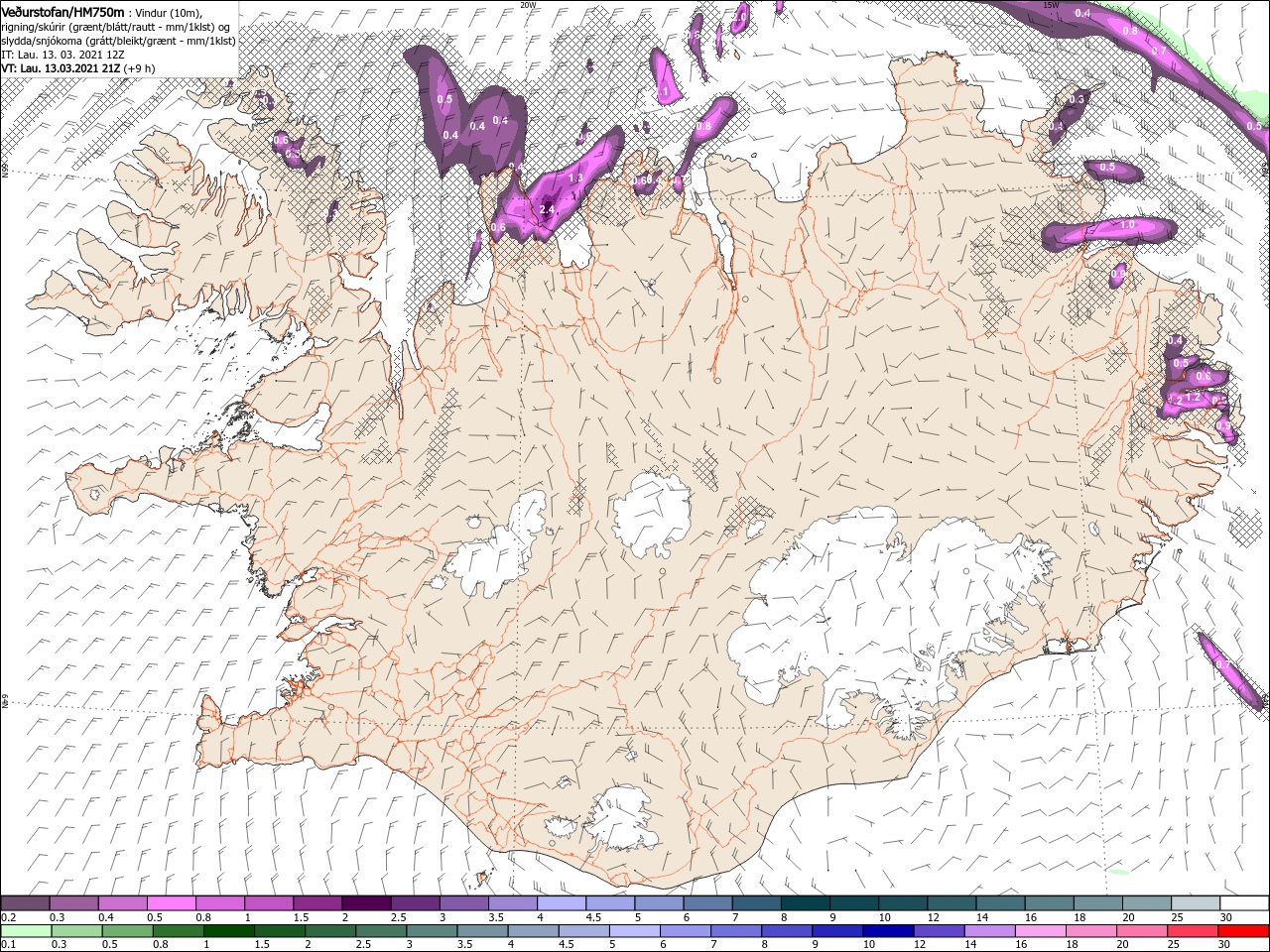Click the 15W longitude label
This screenshot has height=952, width=1270.
1051,5
